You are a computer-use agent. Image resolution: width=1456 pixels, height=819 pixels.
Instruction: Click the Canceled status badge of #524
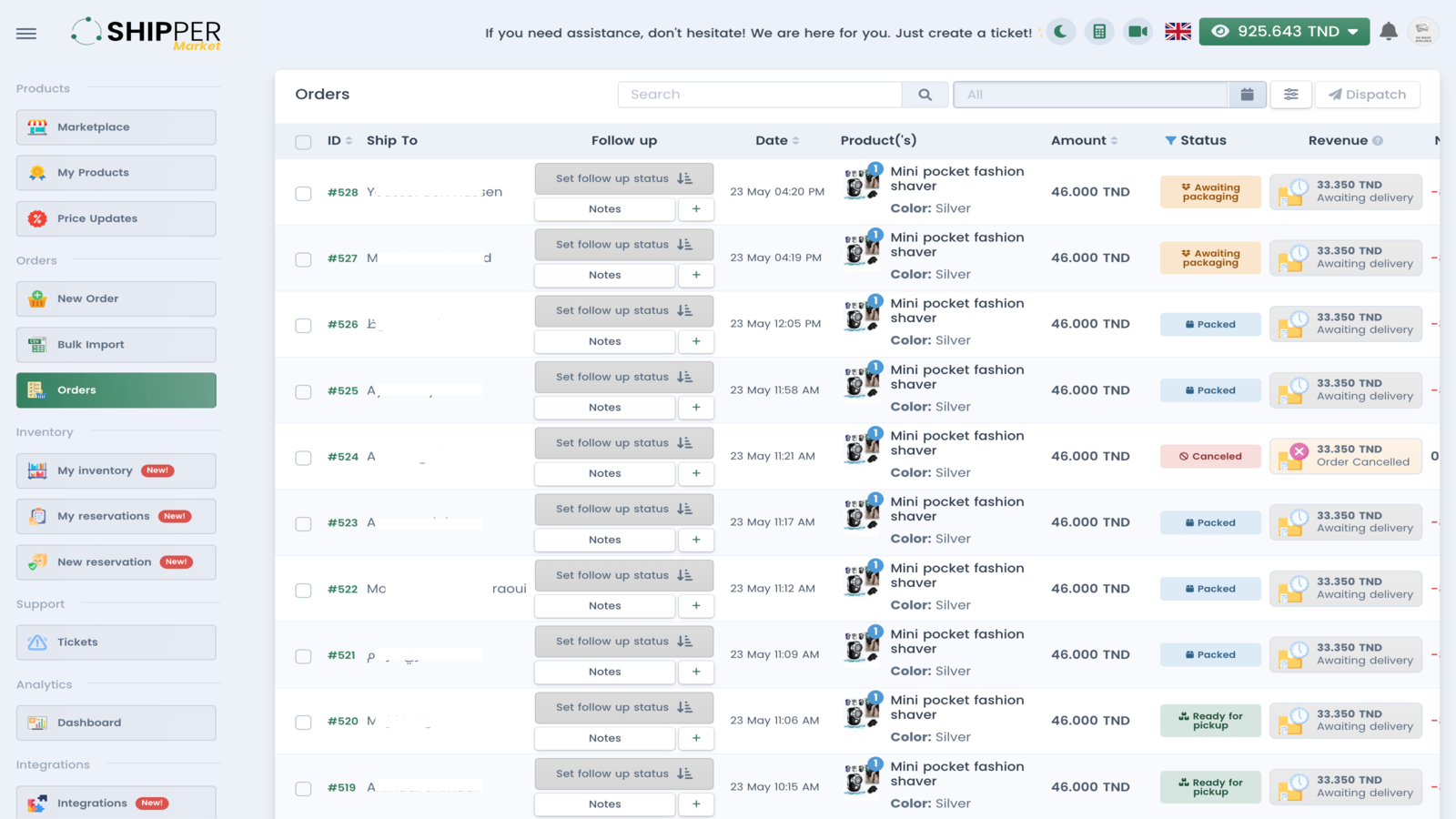1210,457
